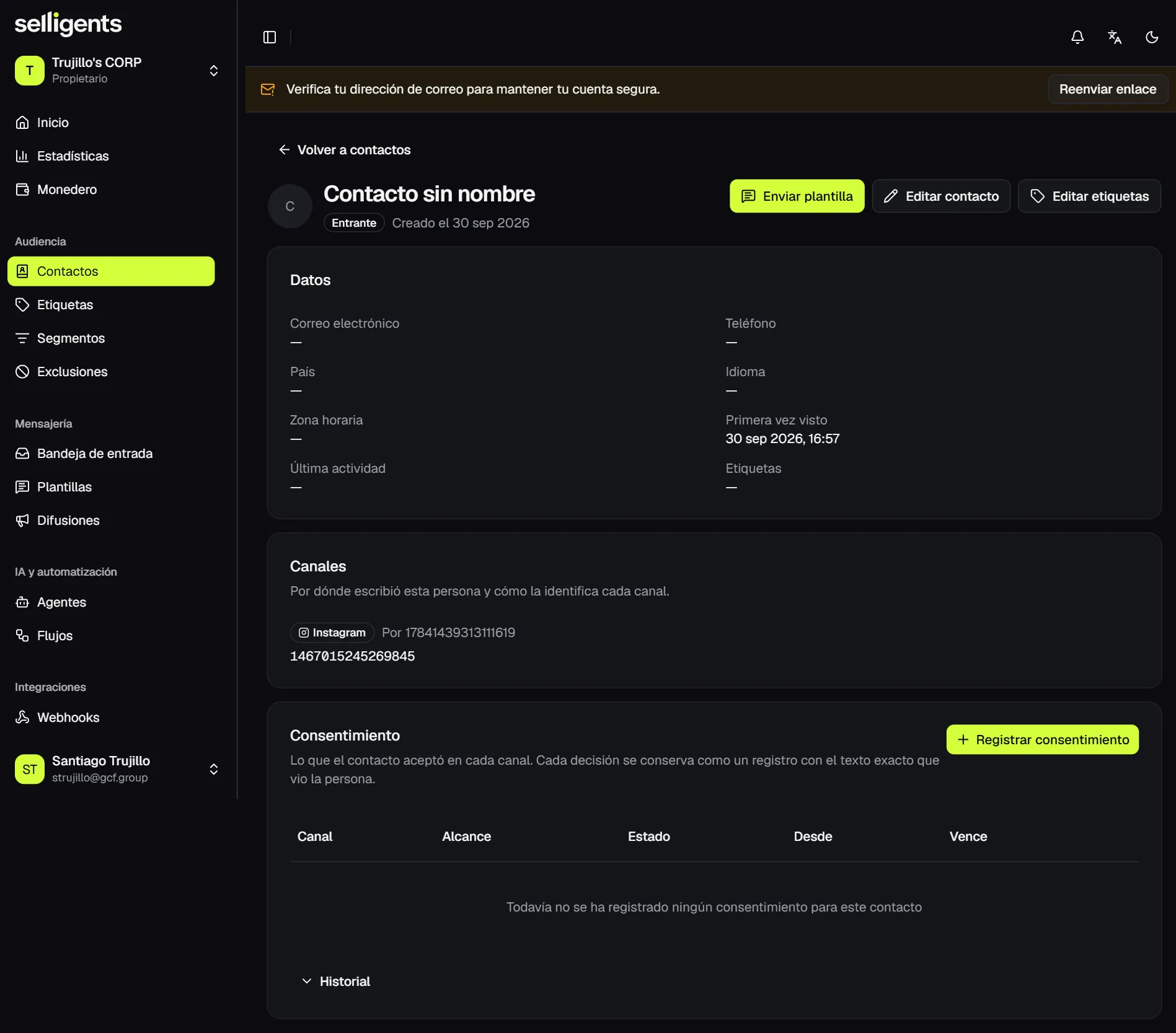Click Editar contacto button
This screenshot has height=1033, width=1176.
(x=941, y=196)
